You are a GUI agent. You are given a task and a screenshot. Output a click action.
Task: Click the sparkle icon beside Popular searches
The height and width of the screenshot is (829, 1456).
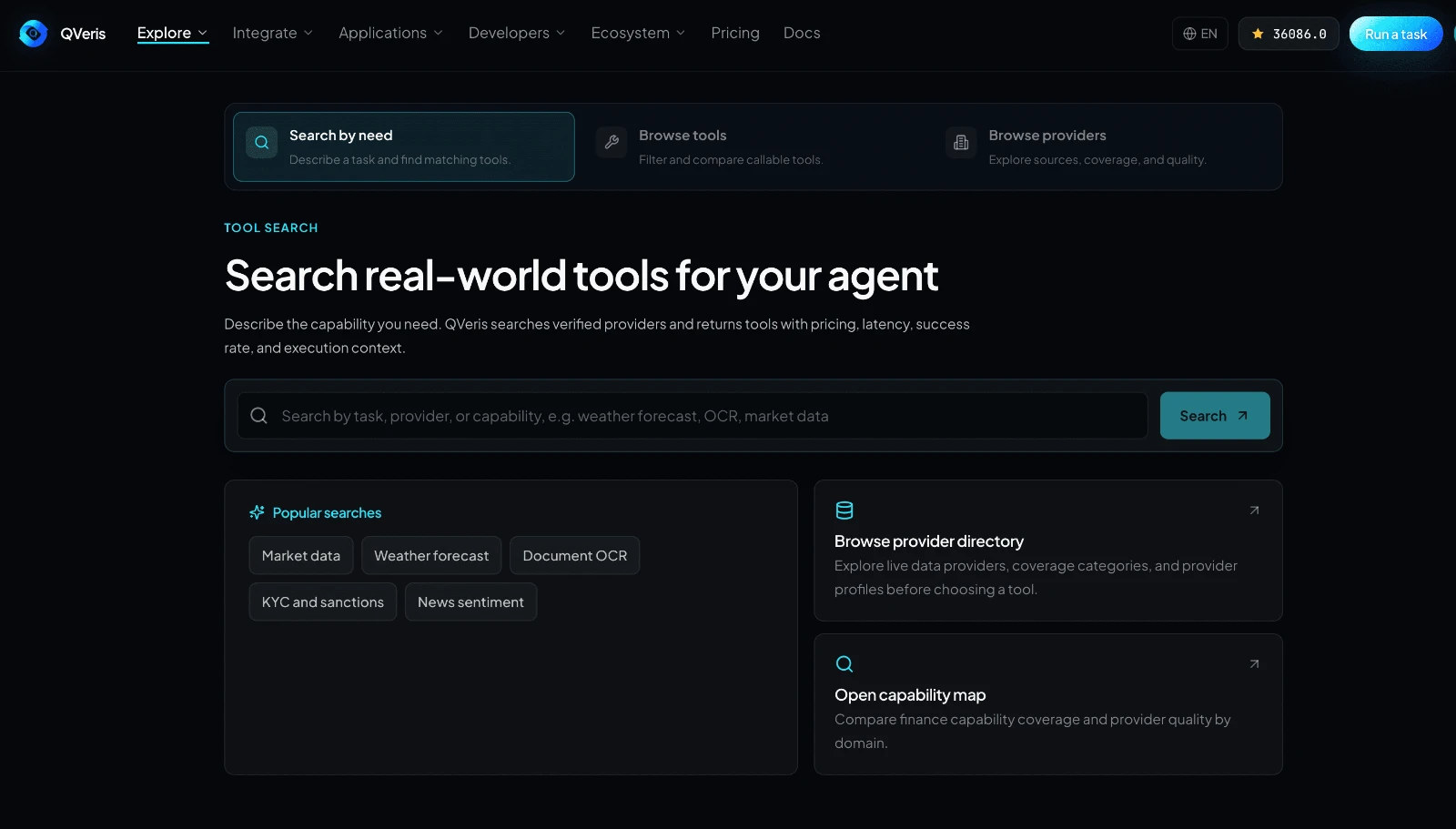coord(257,513)
